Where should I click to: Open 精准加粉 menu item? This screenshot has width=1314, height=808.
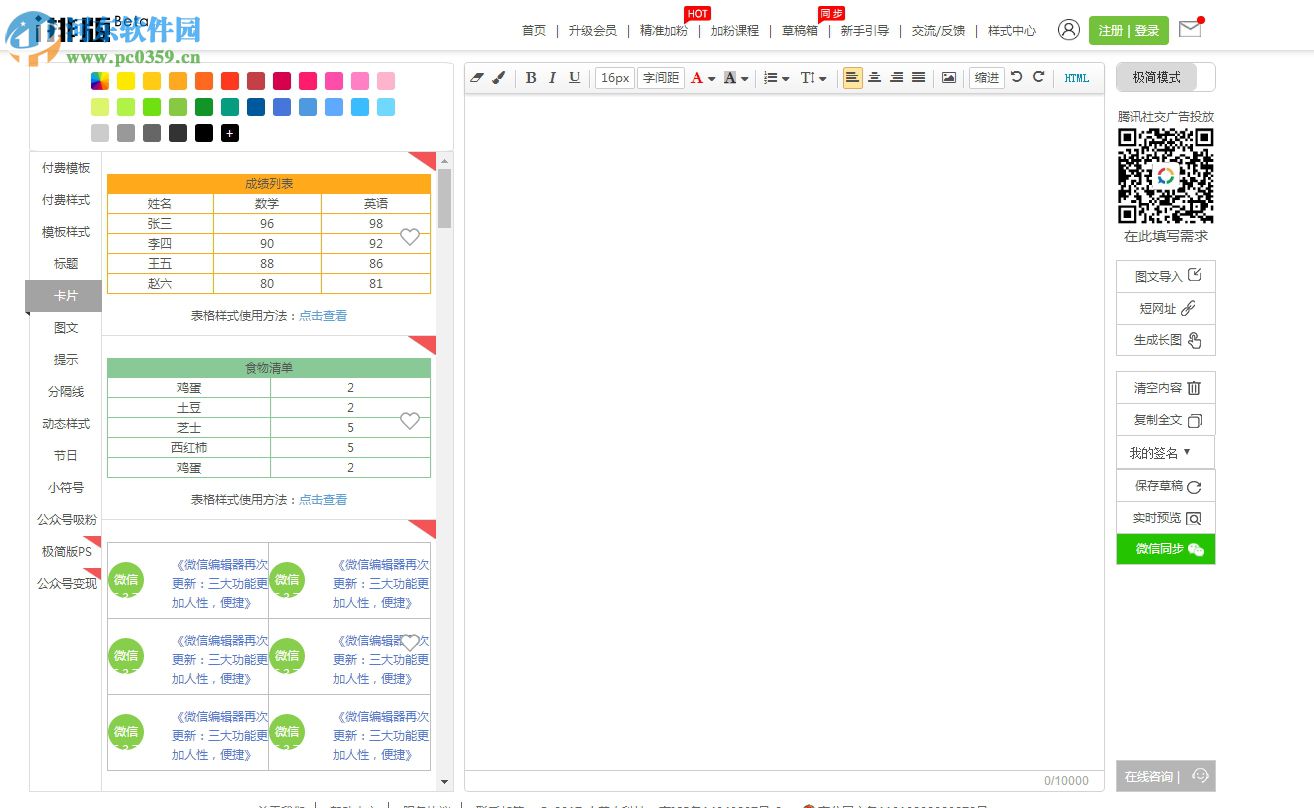point(664,31)
